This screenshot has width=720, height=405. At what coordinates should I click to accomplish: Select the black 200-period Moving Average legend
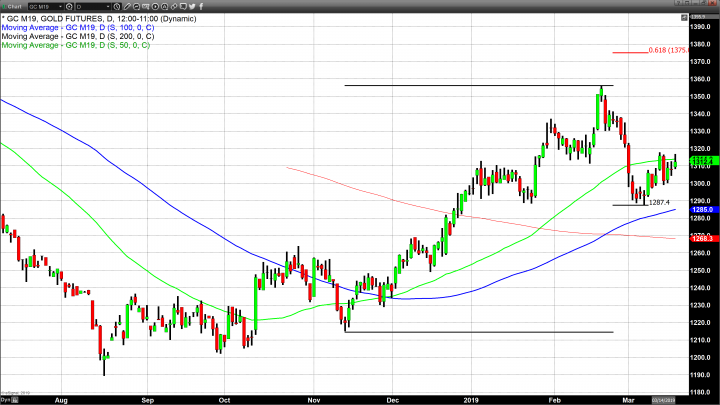(x=75, y=36)
